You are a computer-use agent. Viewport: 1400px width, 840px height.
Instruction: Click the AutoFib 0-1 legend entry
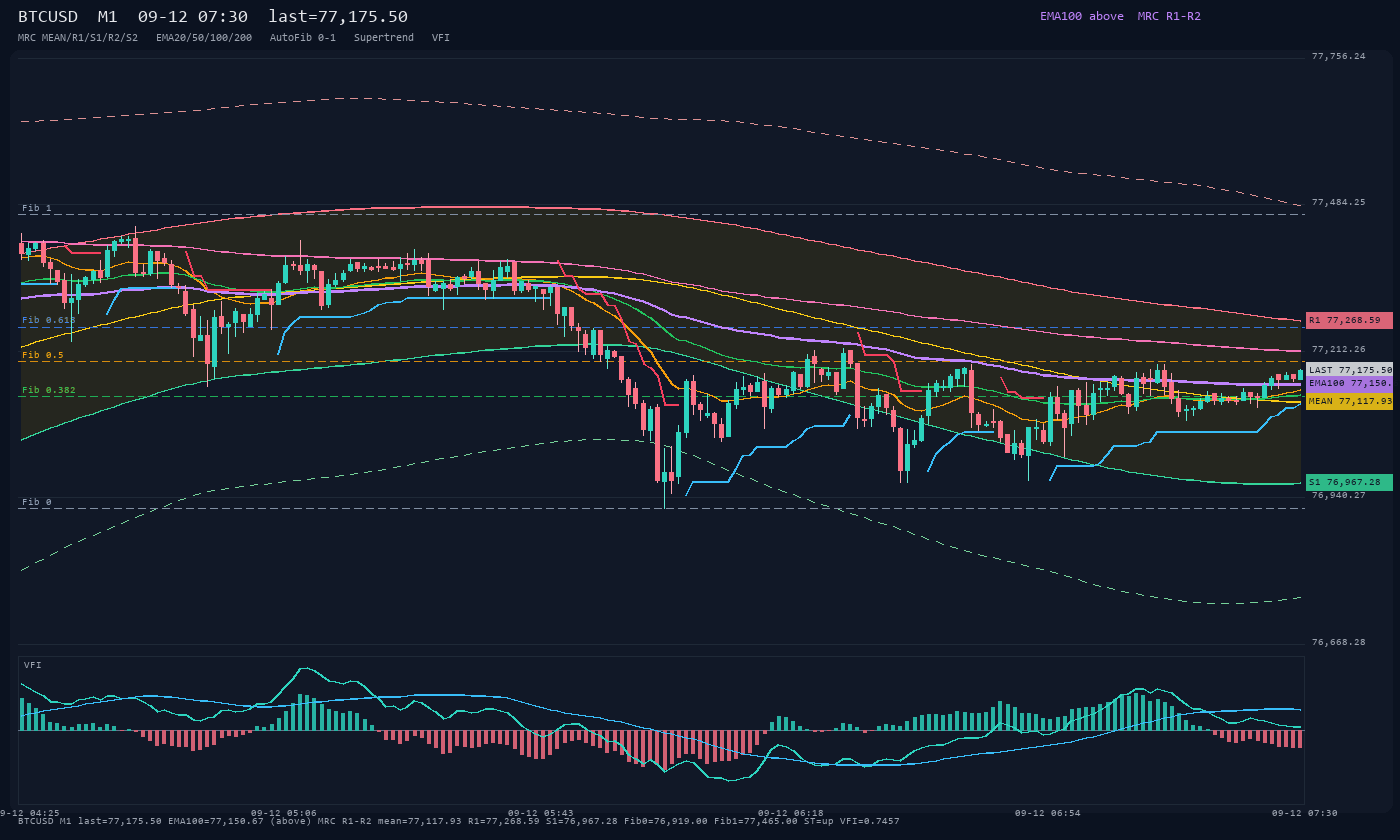303,37
